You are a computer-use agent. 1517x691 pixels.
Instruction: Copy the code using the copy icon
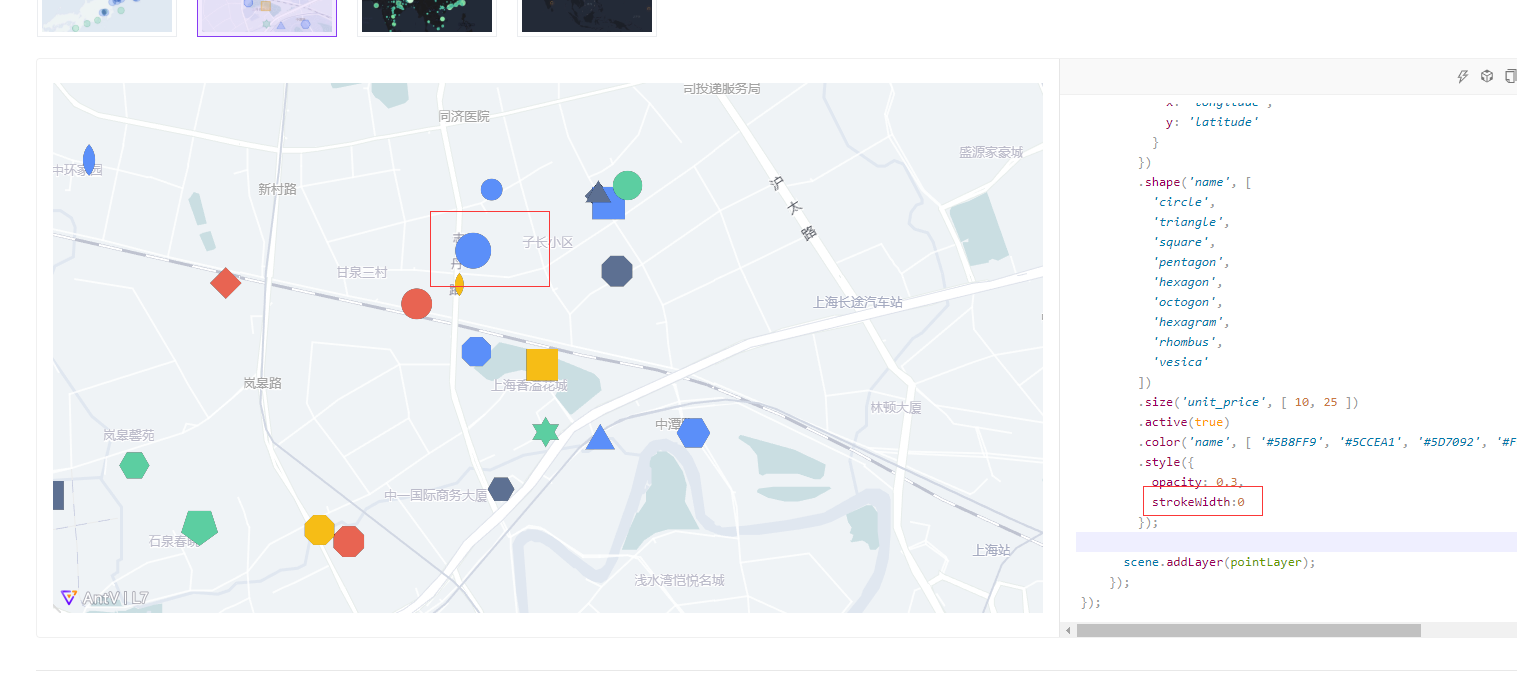click(x=1510, y=75)
